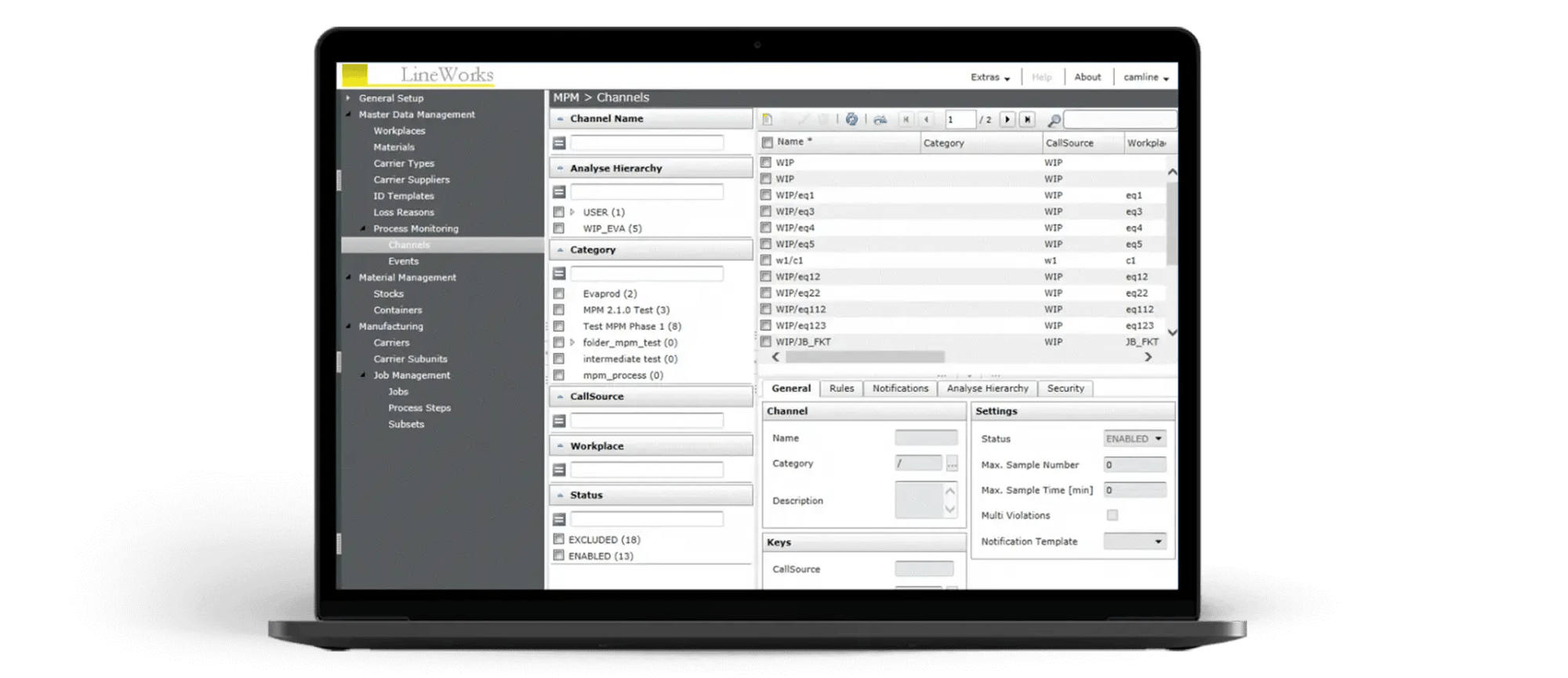Open Workplaces in the sidebar
The width and height of the screenshot is (1568, 678).
click(x=399, y=131)
